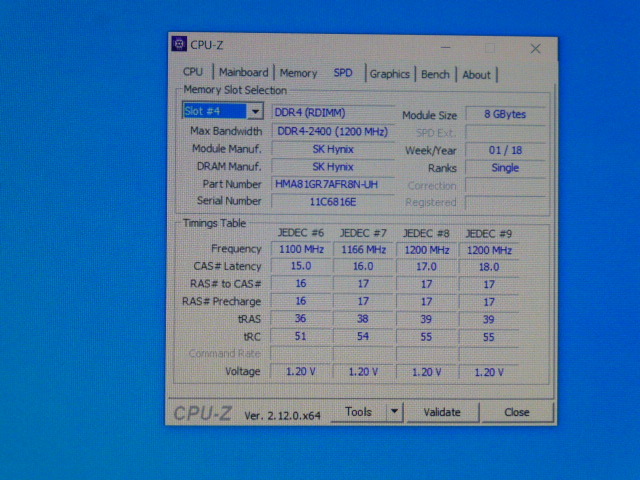Click the 01 / 18 week/year value

point(505,150)
